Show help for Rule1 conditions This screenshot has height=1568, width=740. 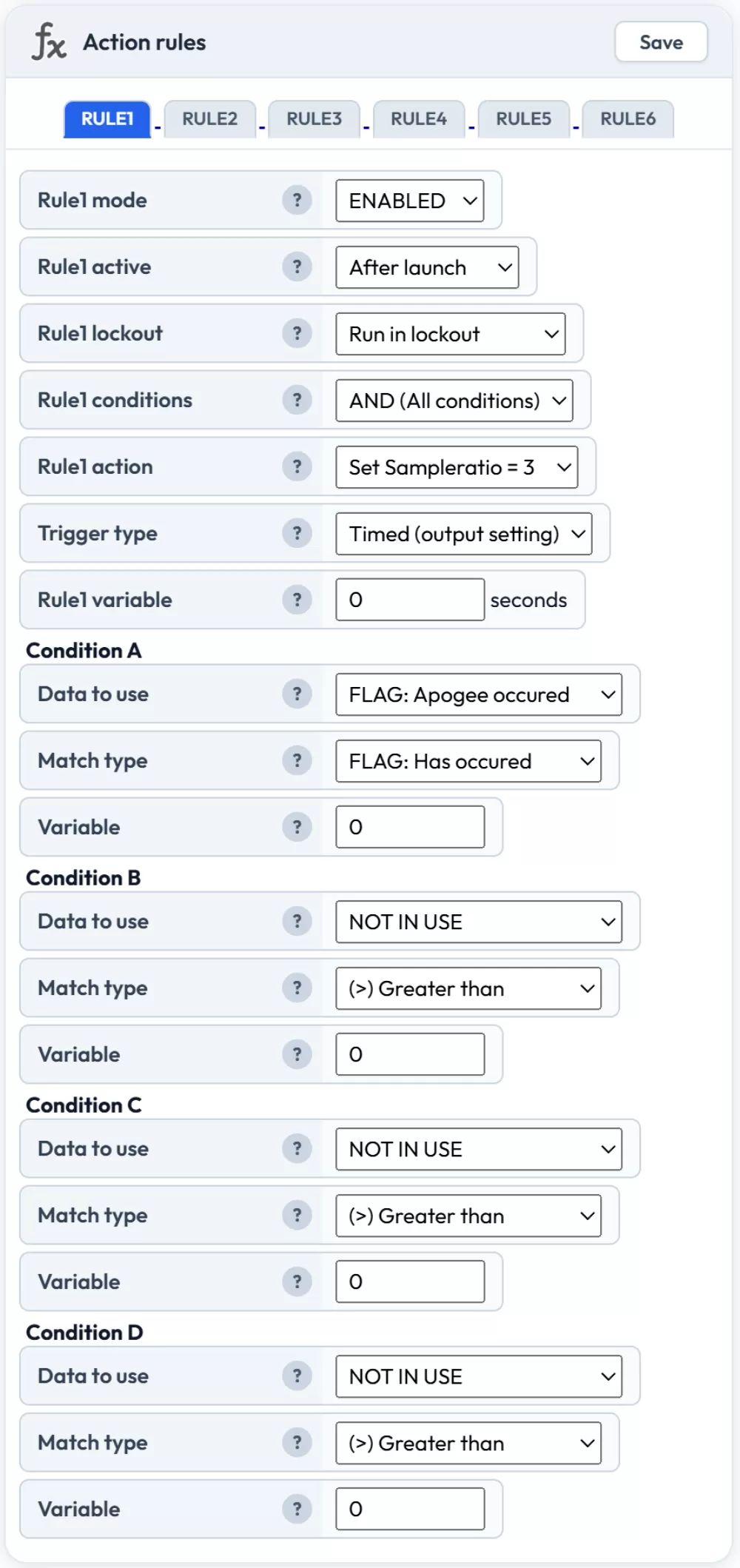pos(297,400)
